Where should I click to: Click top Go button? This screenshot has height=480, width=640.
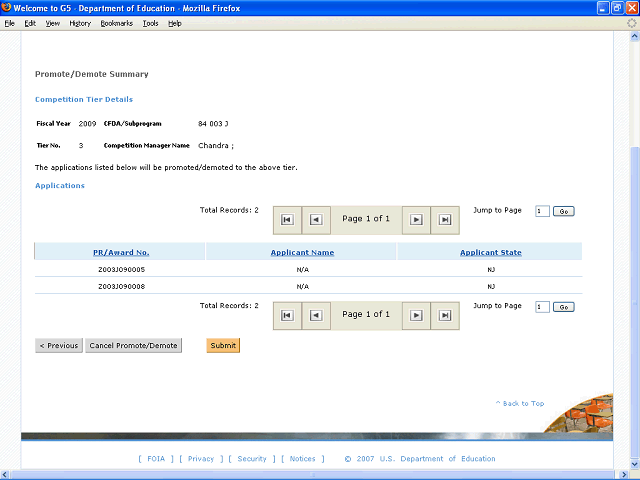click(564, 211)
